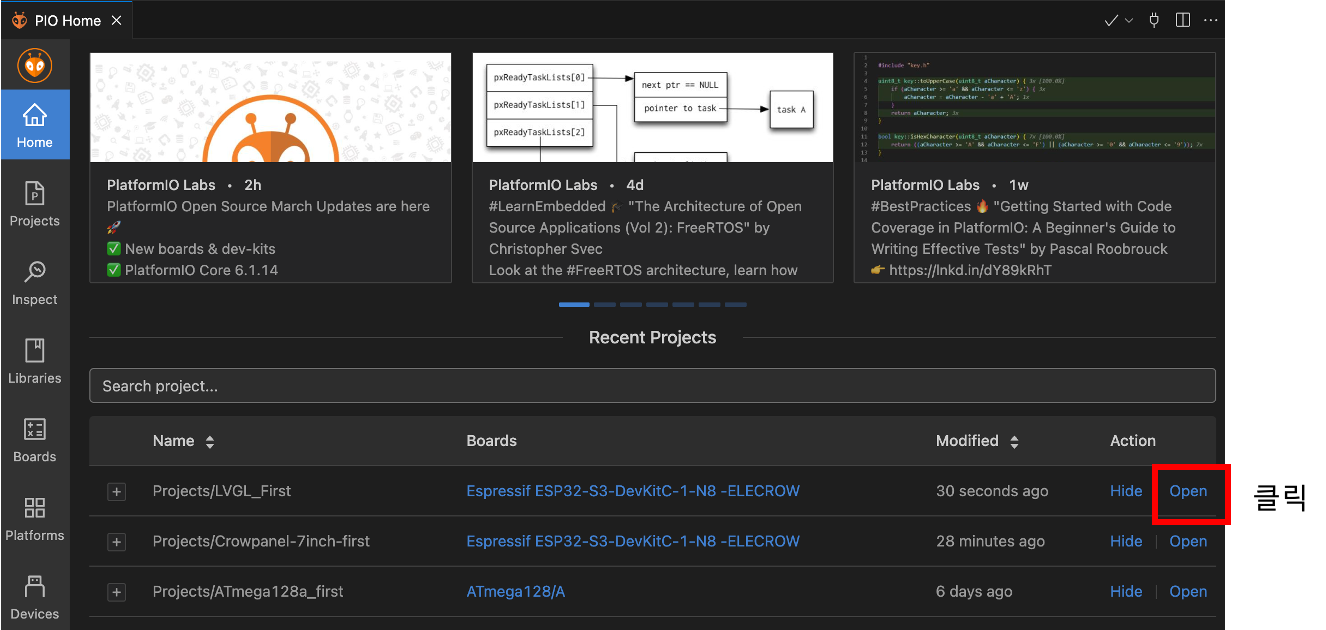The height and width of the screenshot is (630, 1326).
Task: Open the ATmega128/A board link
Action: click(516, 591)
